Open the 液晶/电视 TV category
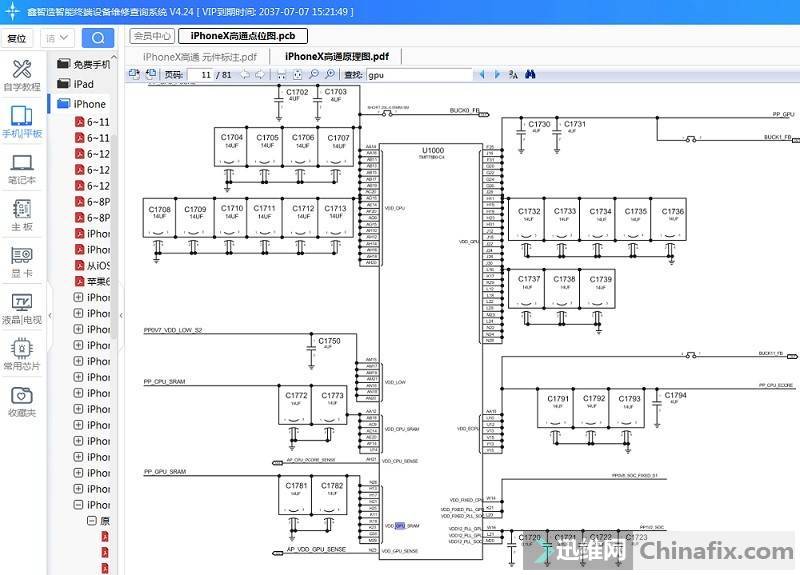Viewport: 800px width, 575px height. [21, 308]
